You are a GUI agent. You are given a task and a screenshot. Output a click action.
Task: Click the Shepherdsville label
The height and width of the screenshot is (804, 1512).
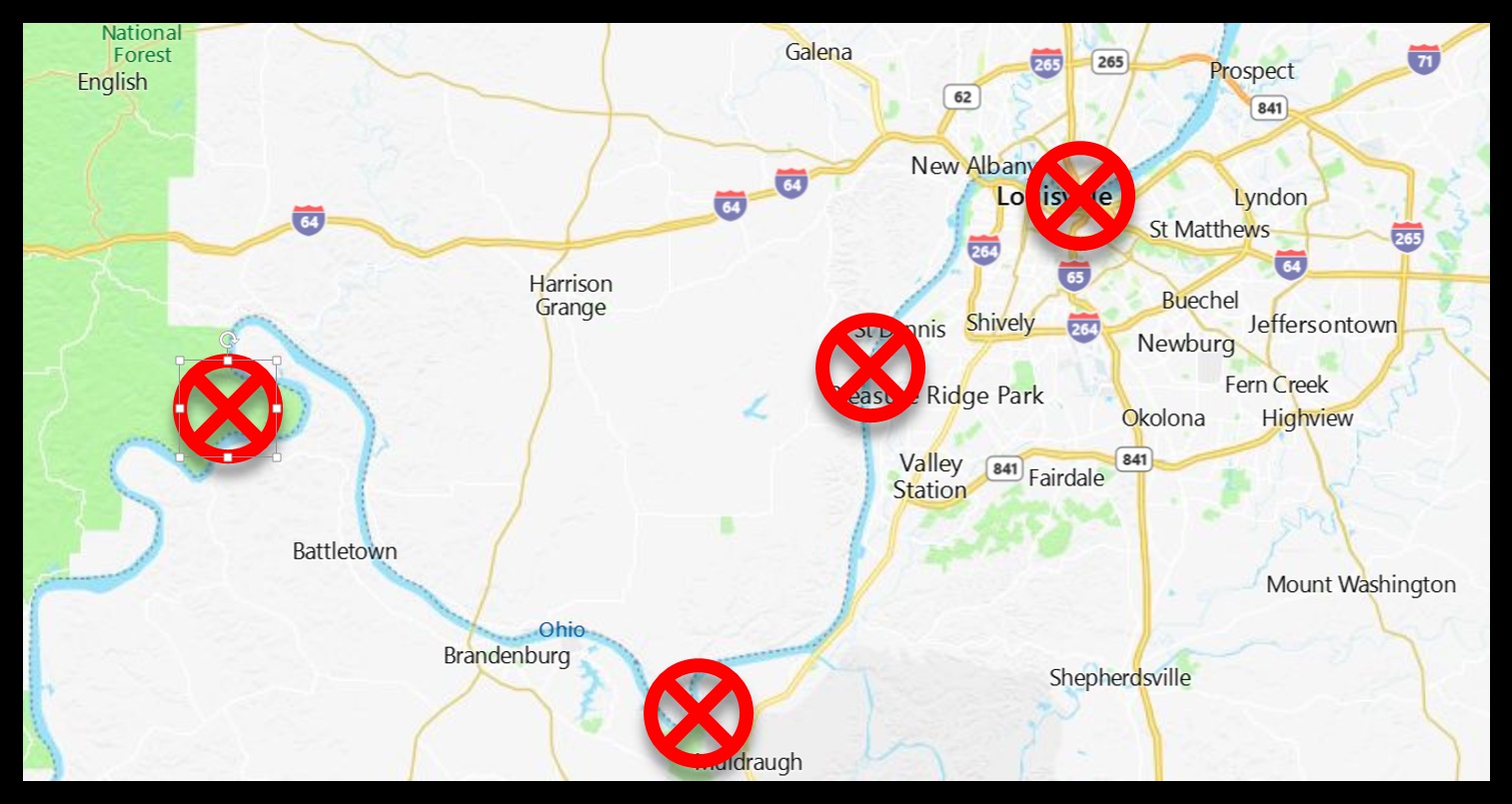[x=1119, y=678]
